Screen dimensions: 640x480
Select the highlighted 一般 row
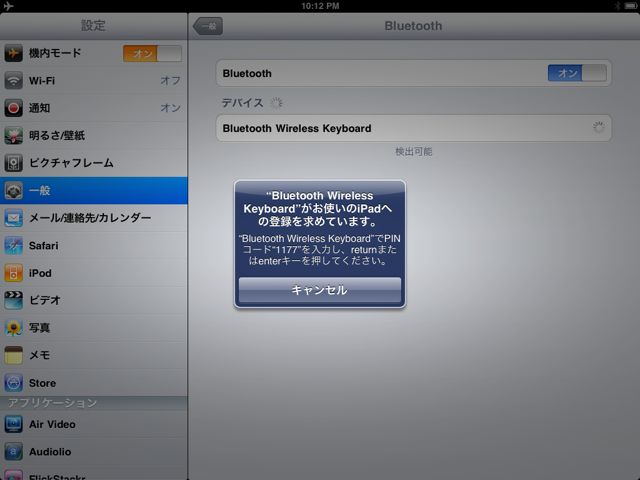click(93, 191)
